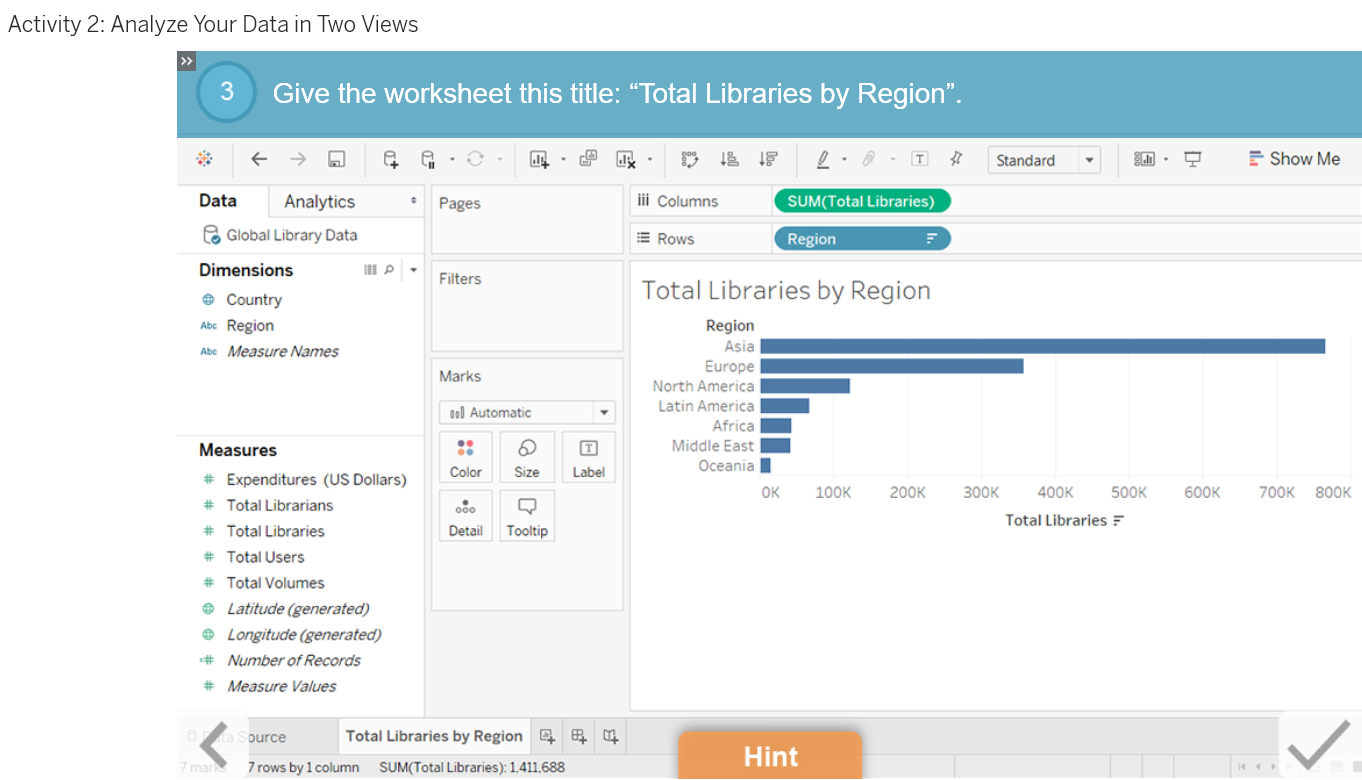Viewport: 1362px width, 780px height.
Task: Open dropdown arrow beside Show/Hide Cards icon
Action: (x=1166, y=159)
